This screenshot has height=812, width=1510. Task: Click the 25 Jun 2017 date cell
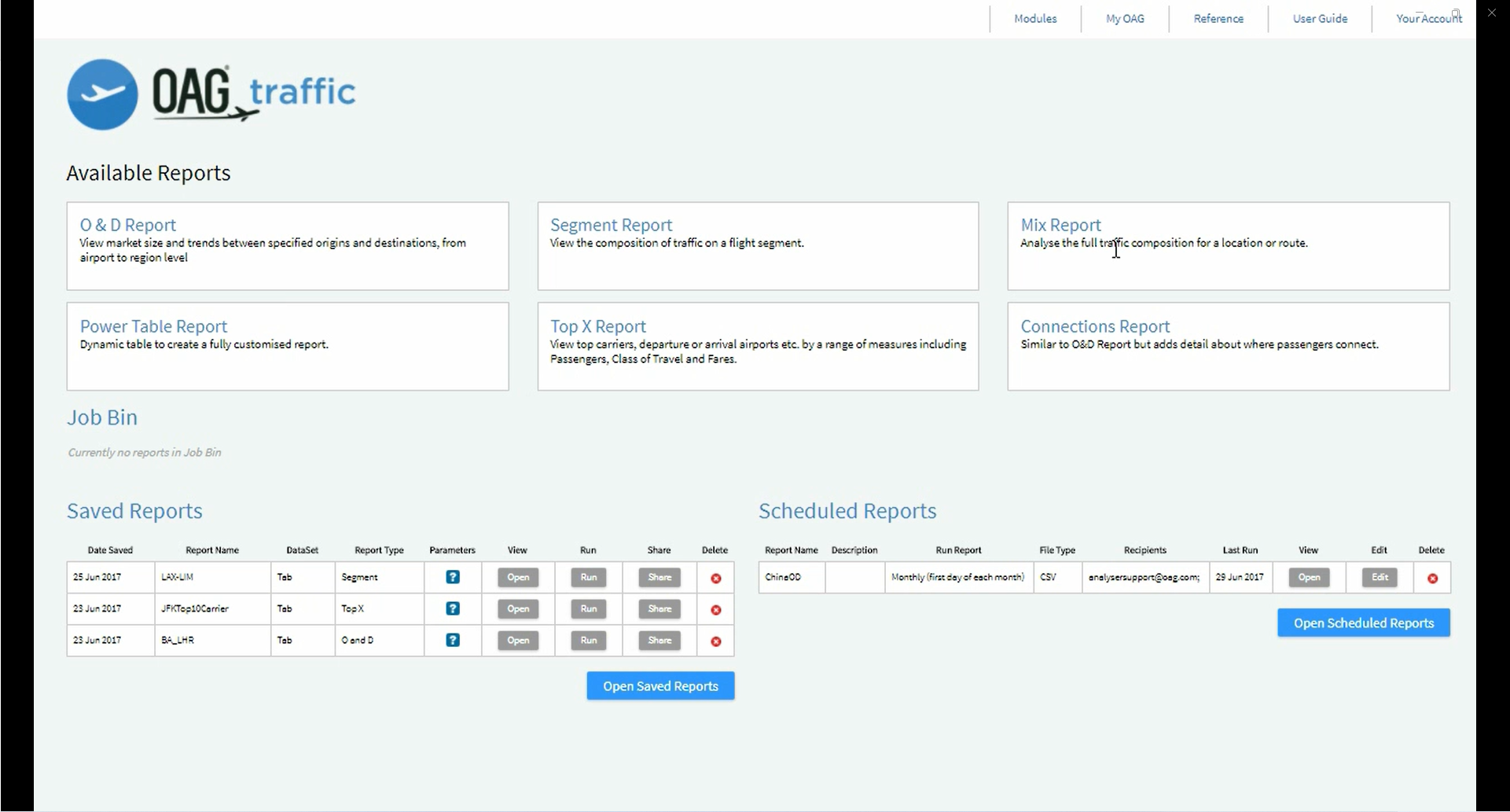coord(110,578)
